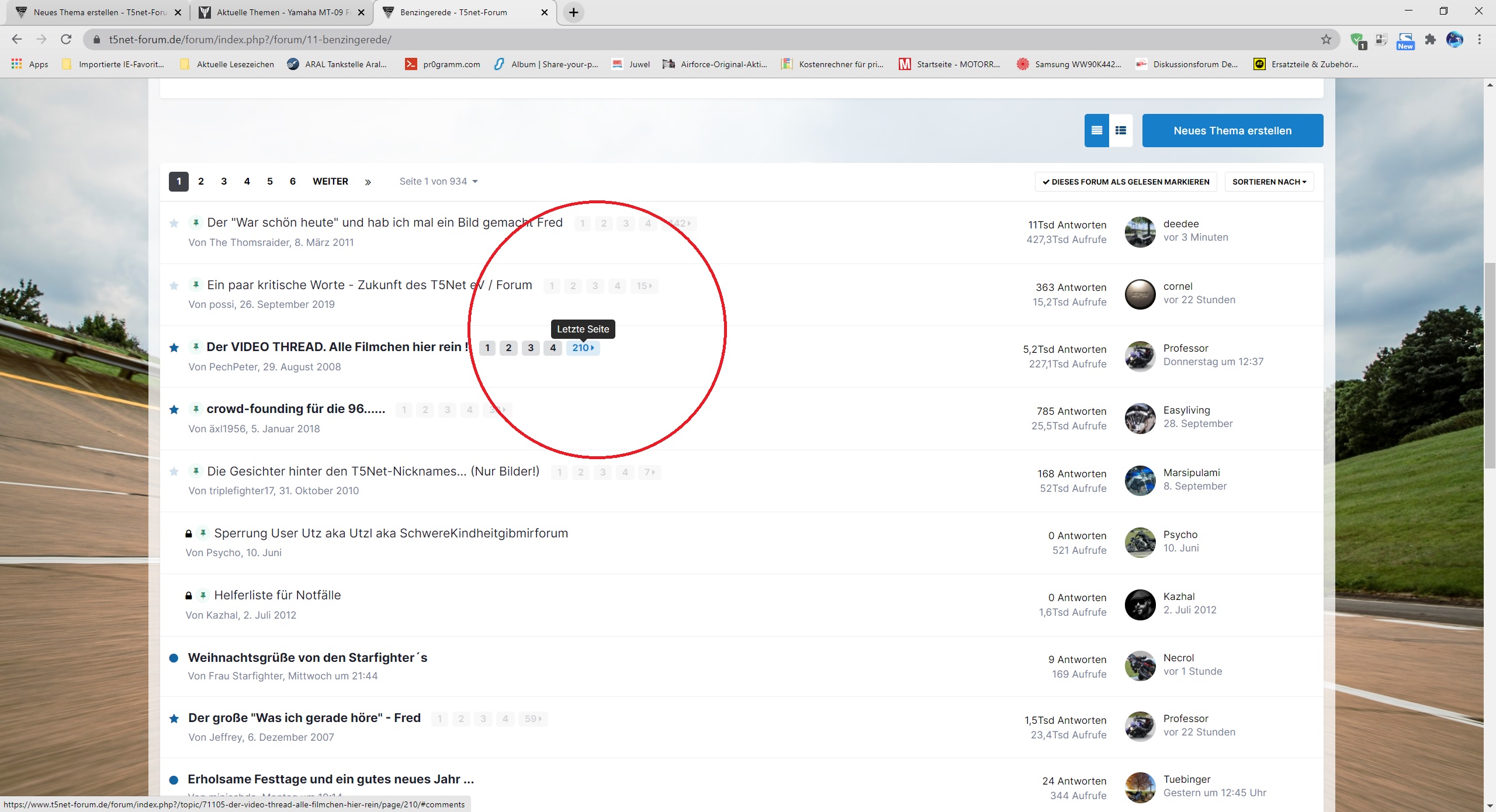Open 'Ersatzteile & Zubehör...' bookmark
This screenshot has width=1496, height=812.
point(1307,64)
